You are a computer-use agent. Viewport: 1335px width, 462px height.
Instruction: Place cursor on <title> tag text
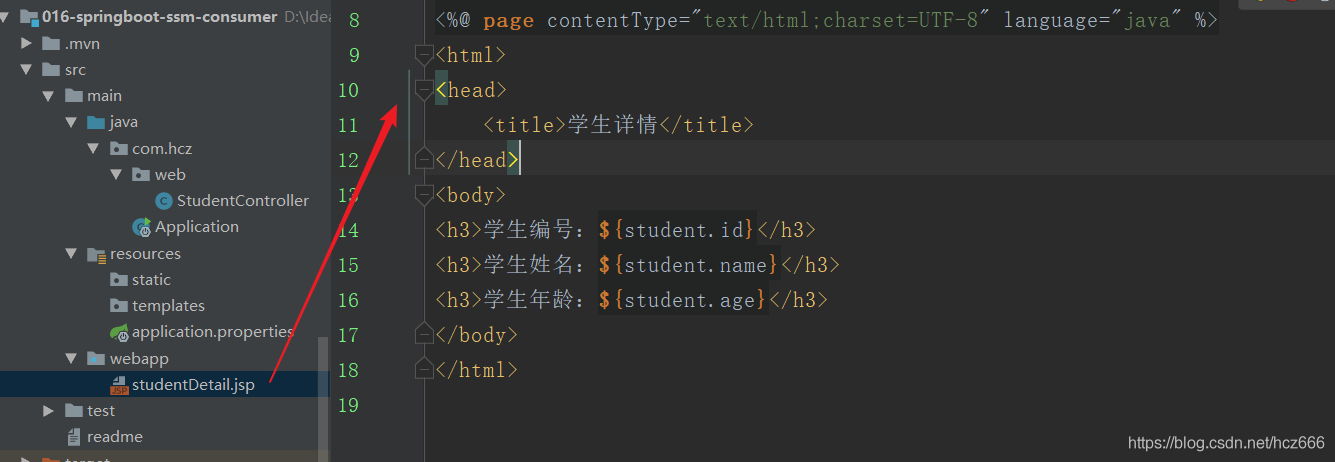click(524, 125)
